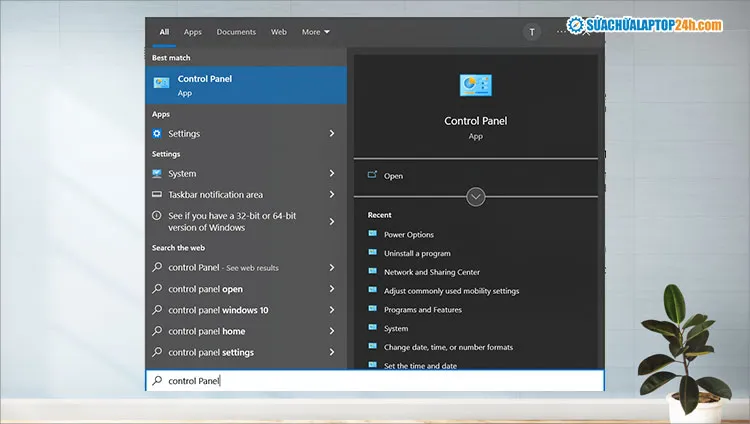This screenshot has width=750, height=424.
Task: Expand the Taskbar notification area arrow
Action: (332, 194)
